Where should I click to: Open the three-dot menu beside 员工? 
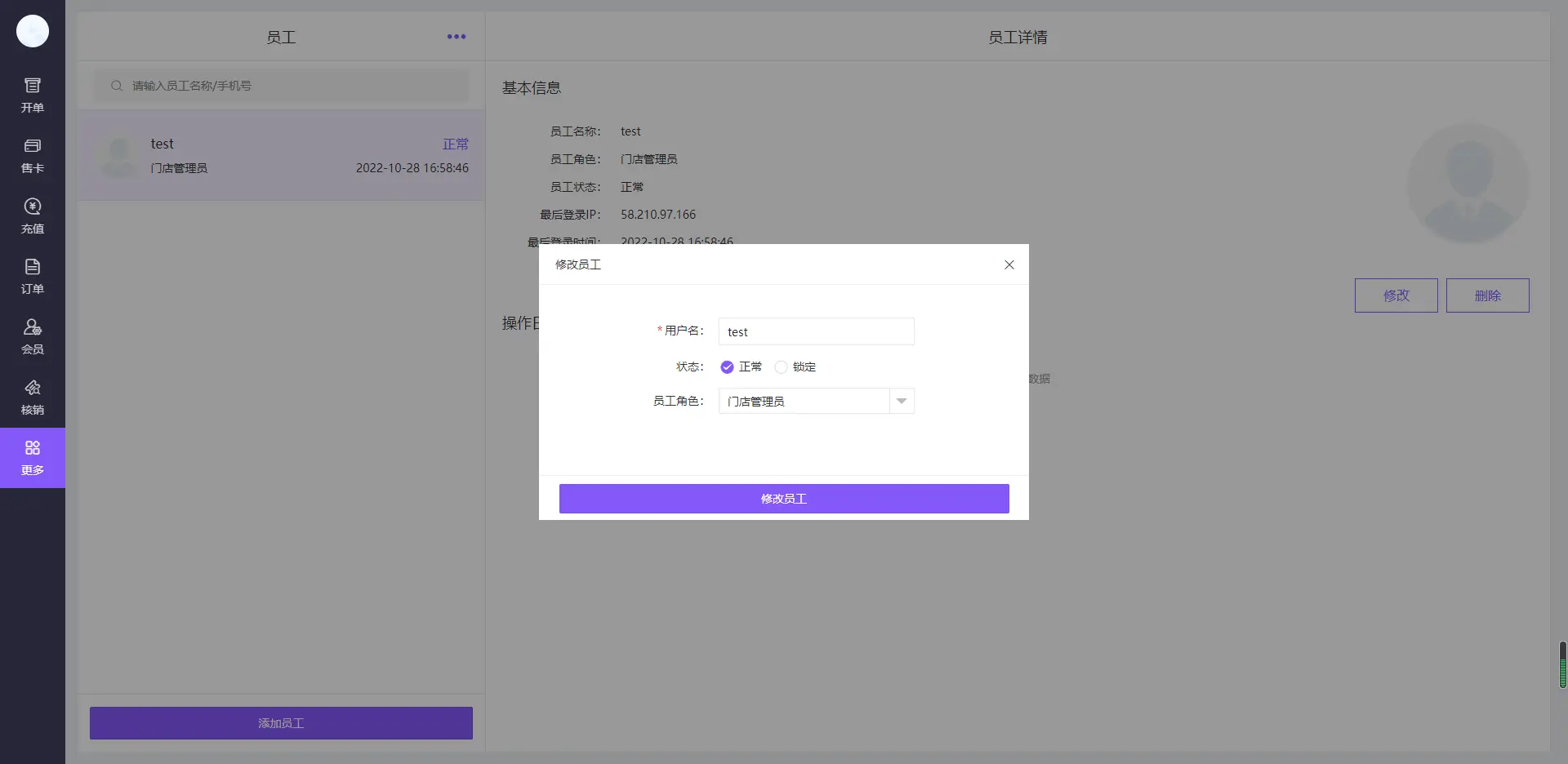(x=457, y=37)
